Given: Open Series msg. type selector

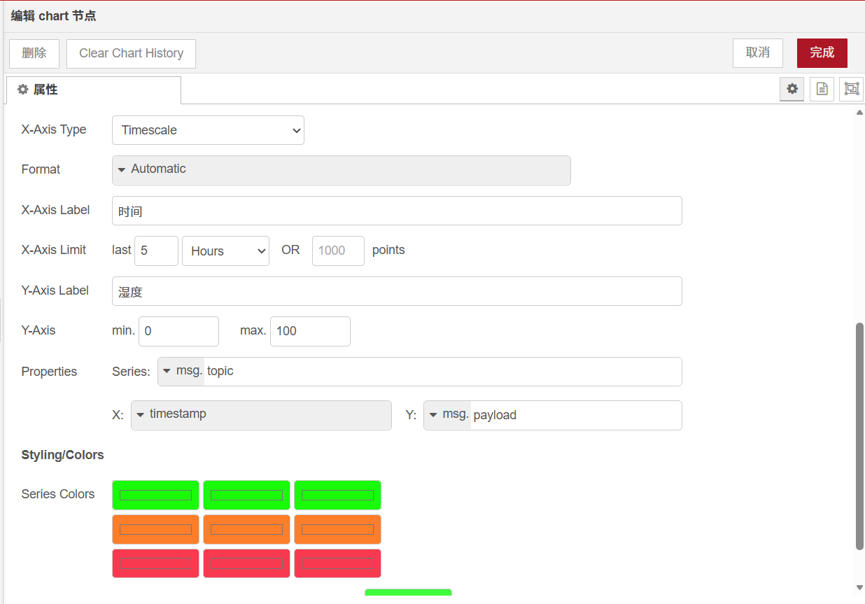Looking at the screenshot, I should [181, 371].
